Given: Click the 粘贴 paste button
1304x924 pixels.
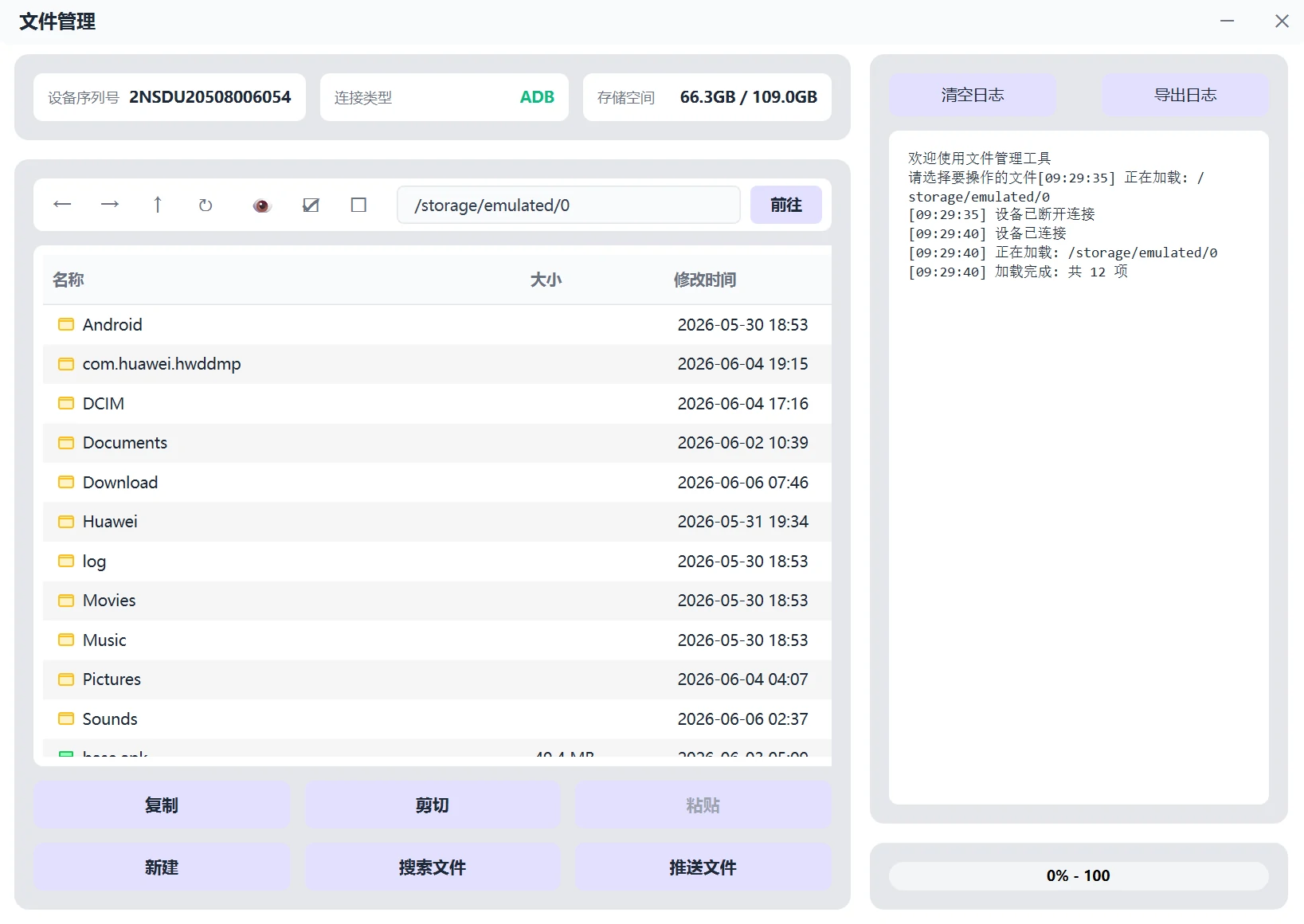Looking at the screenshot, I should click(x=703, y=805).
